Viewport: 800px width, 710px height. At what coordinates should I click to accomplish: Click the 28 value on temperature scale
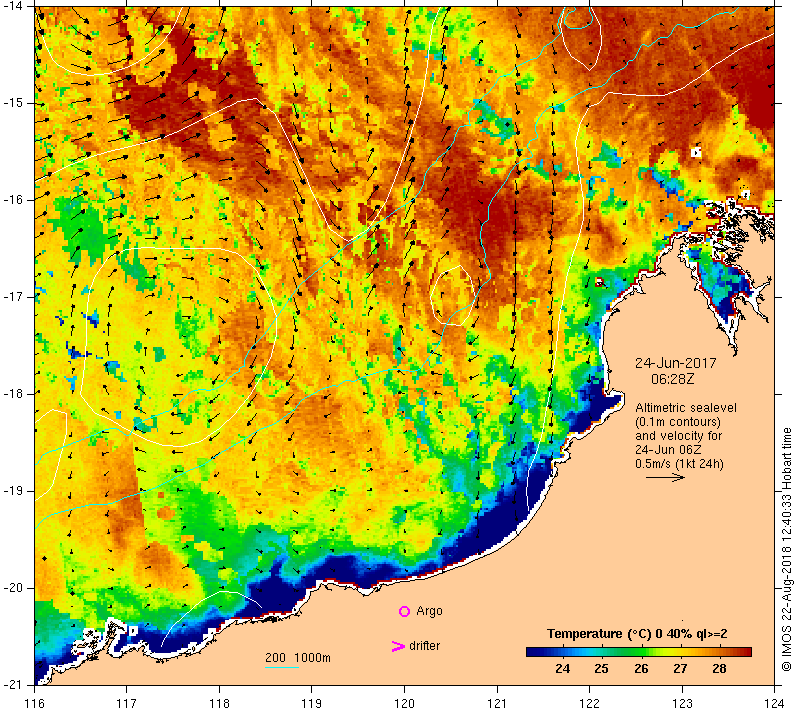click(x=719, y=669)
